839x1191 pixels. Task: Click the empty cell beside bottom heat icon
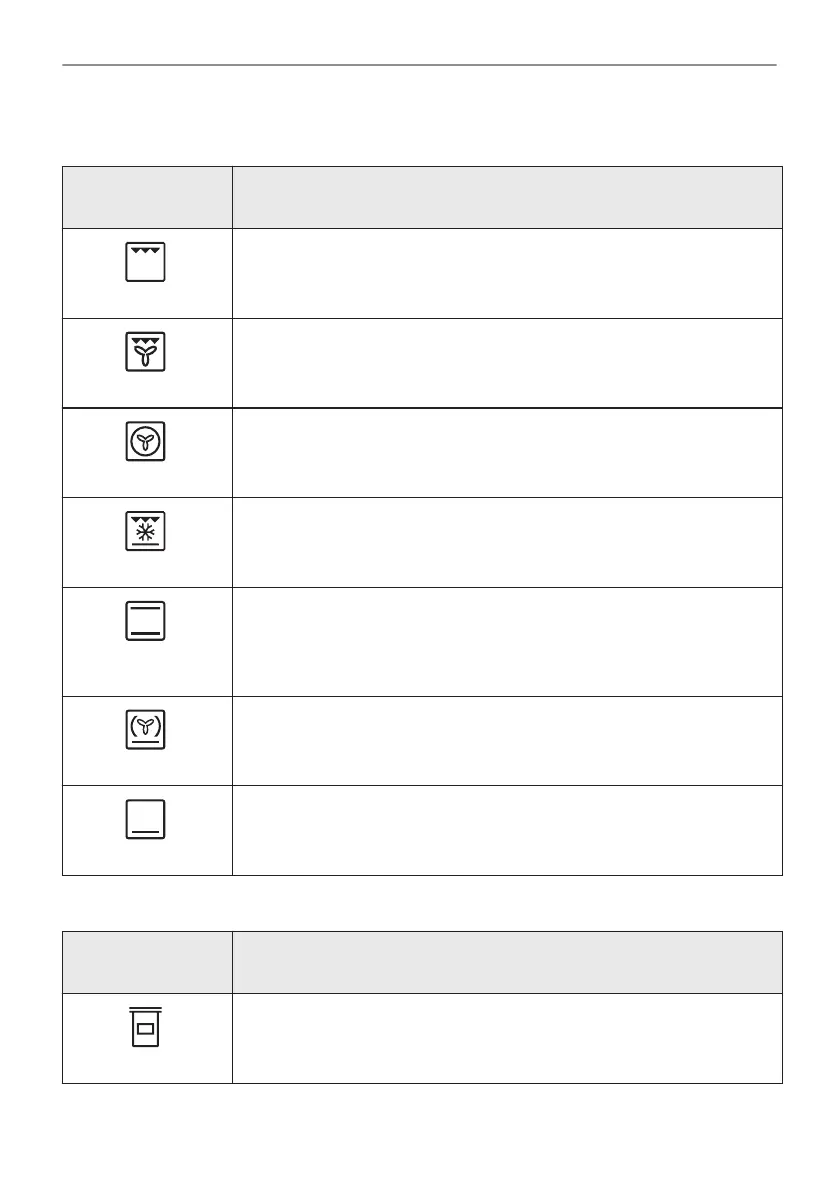tap(507, 830)
